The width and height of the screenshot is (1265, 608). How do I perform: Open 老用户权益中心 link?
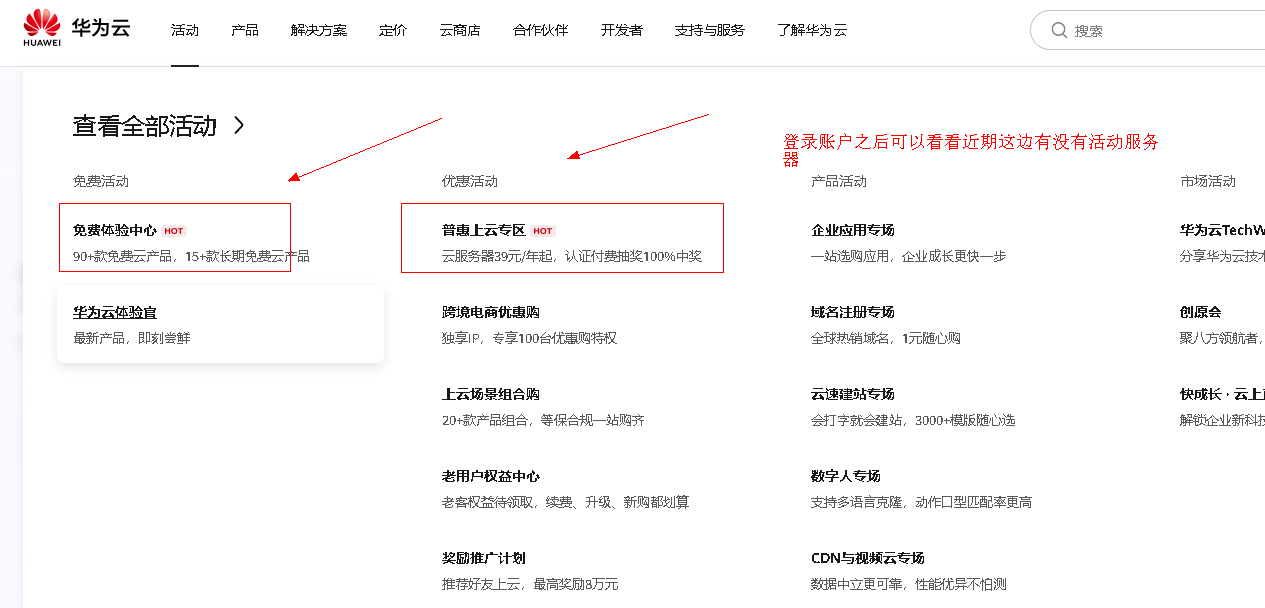(x=491, y=476)
